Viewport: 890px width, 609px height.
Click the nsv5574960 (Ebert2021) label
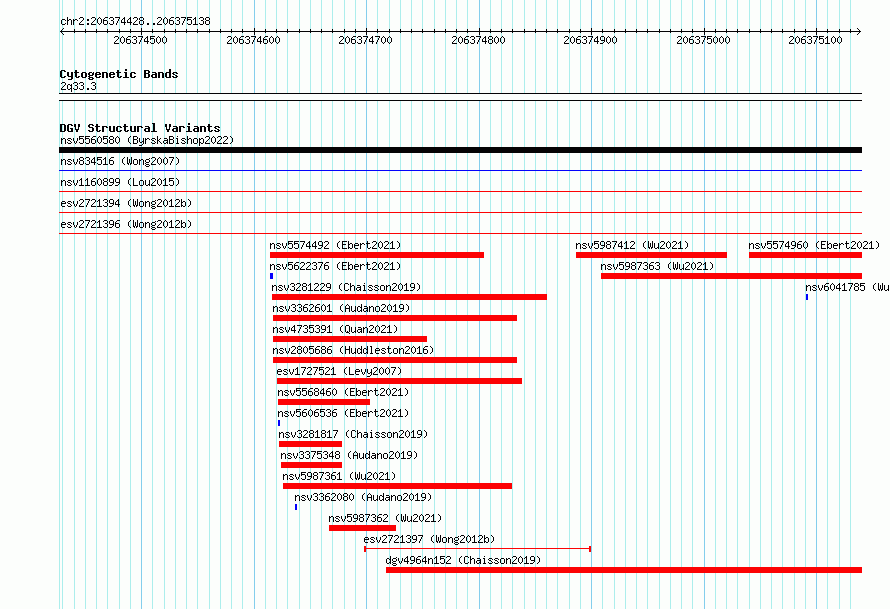tap(814, 245)
